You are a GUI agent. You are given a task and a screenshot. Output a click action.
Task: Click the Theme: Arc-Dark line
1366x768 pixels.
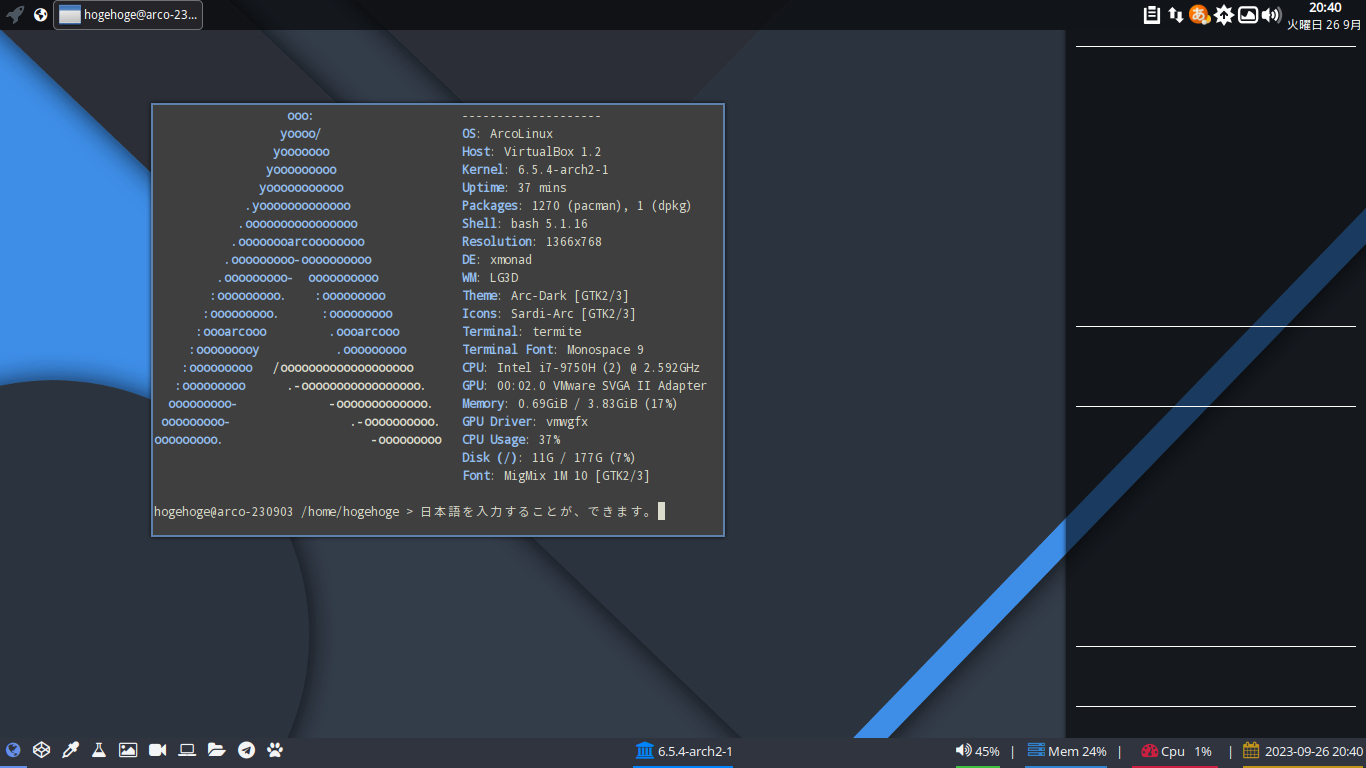tap(546, 296)
